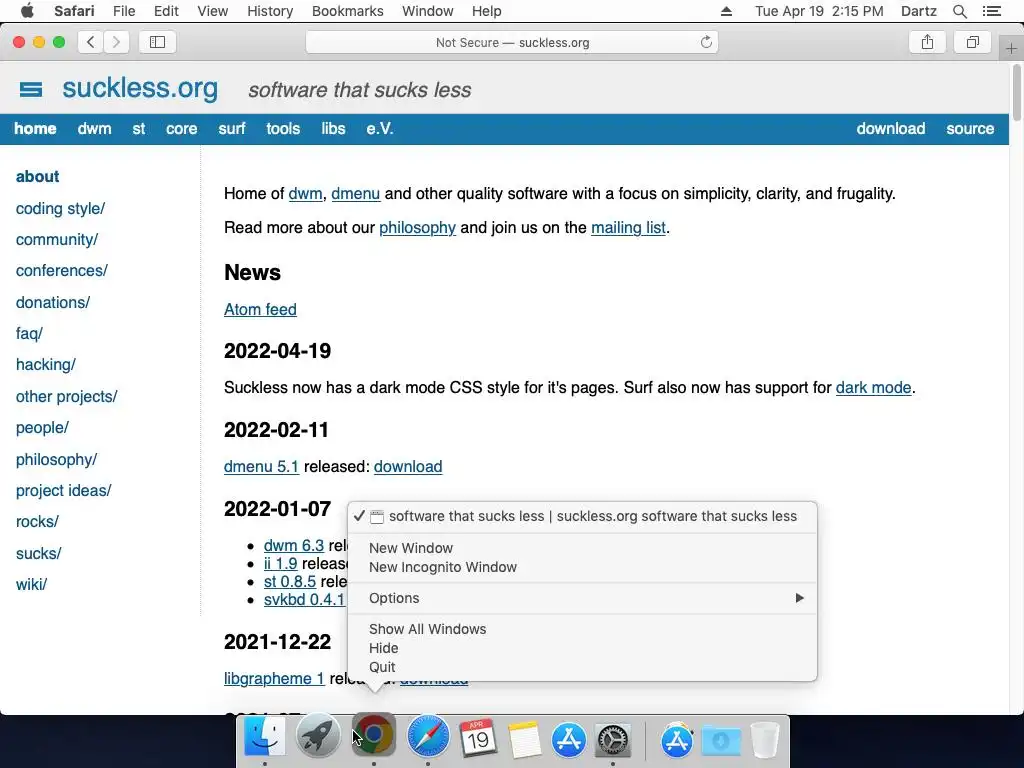The width and height of the screenshot is (1024, 768).
Task: Click download in the navigation bar
Action: point(891,129)
